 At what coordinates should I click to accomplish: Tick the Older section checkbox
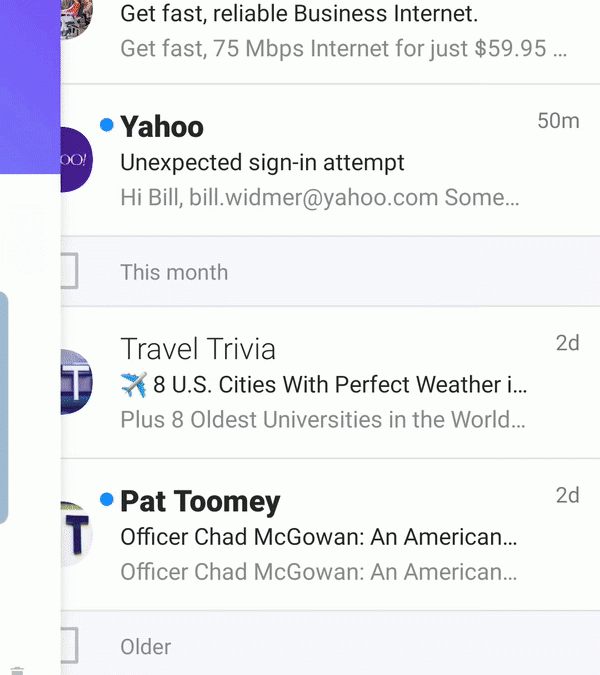click(68, 646)
